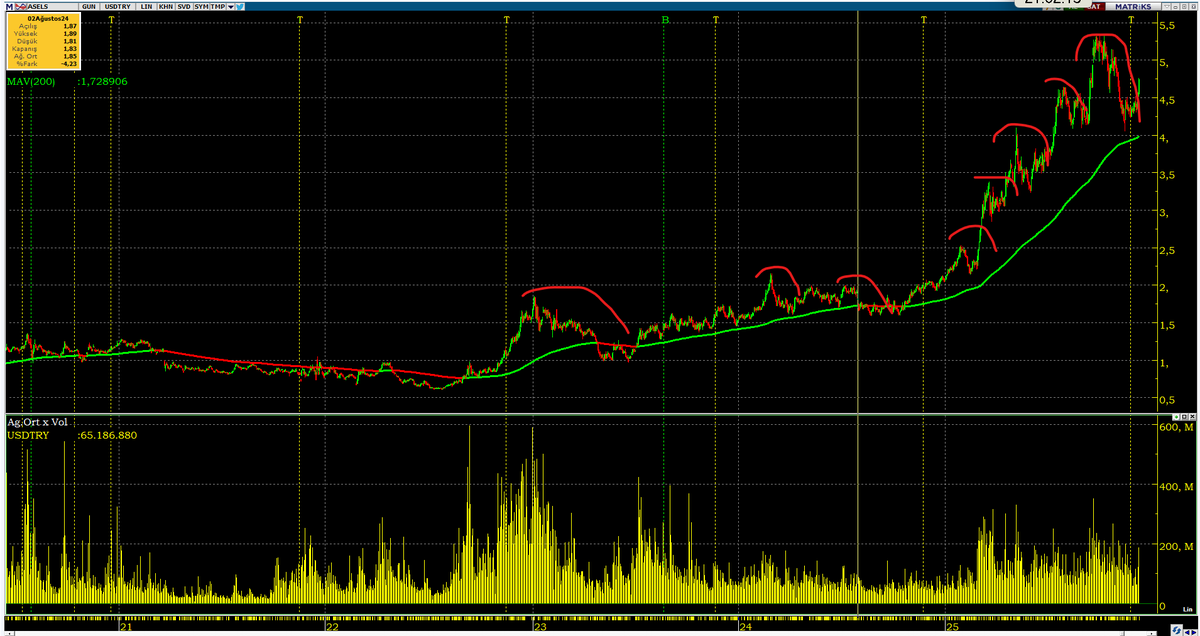Maximize the volume indicator sub-panel
Screen dimensions: 1200x636
pos(1184,416)
